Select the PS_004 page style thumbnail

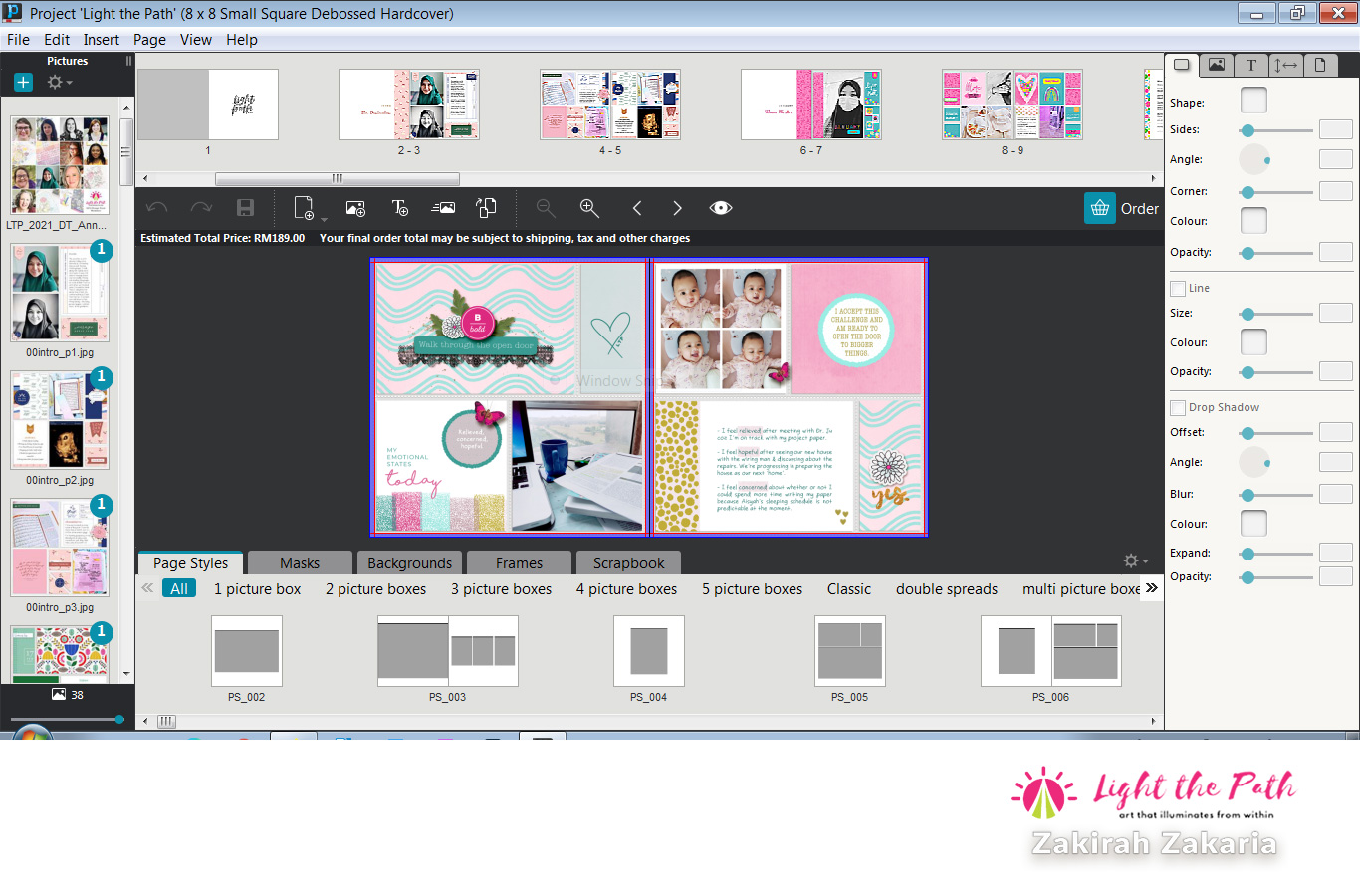pyautogui.click(x=648, y=652)
